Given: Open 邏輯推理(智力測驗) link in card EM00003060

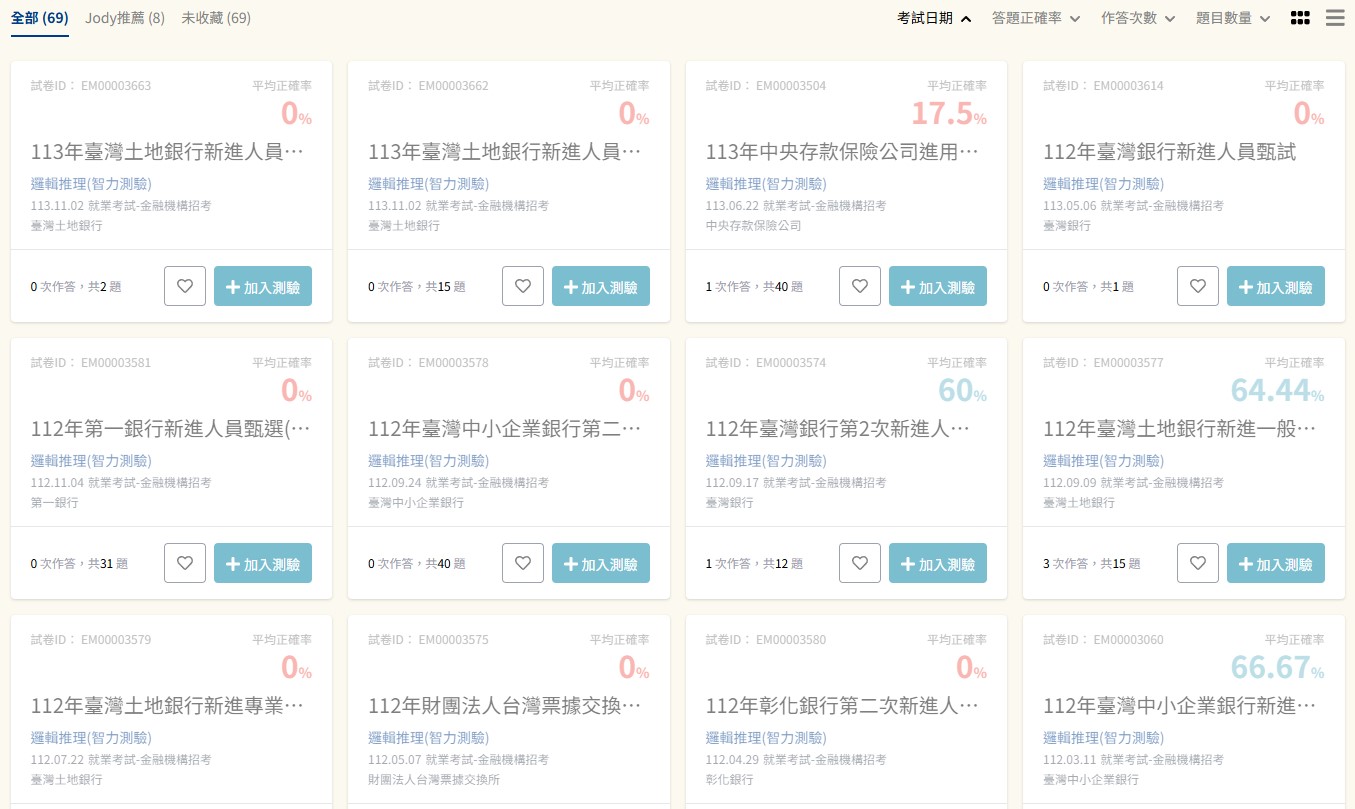Looking at the screenshot, I should tap(1104, 738).
